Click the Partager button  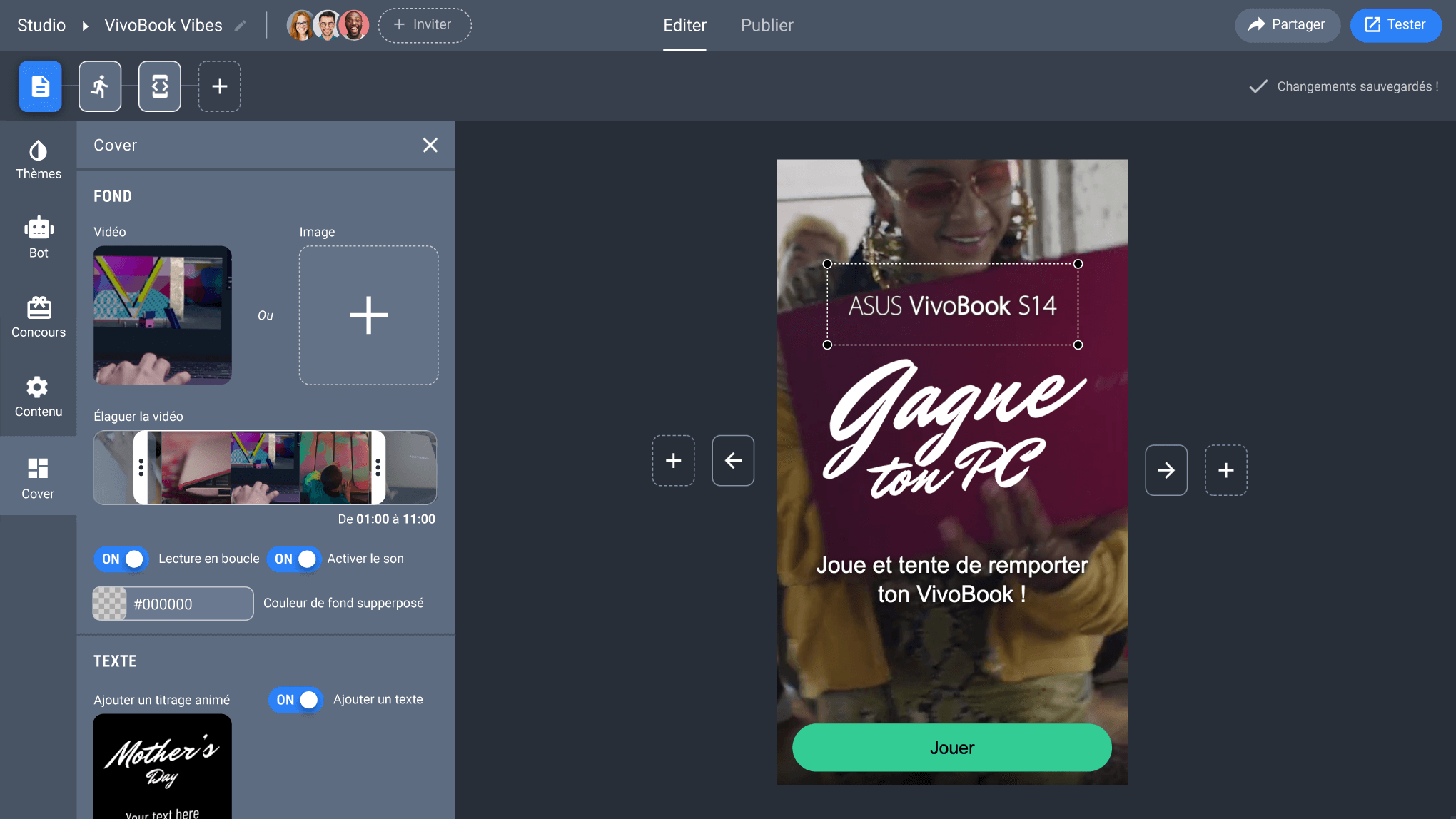pos(1287,25)
